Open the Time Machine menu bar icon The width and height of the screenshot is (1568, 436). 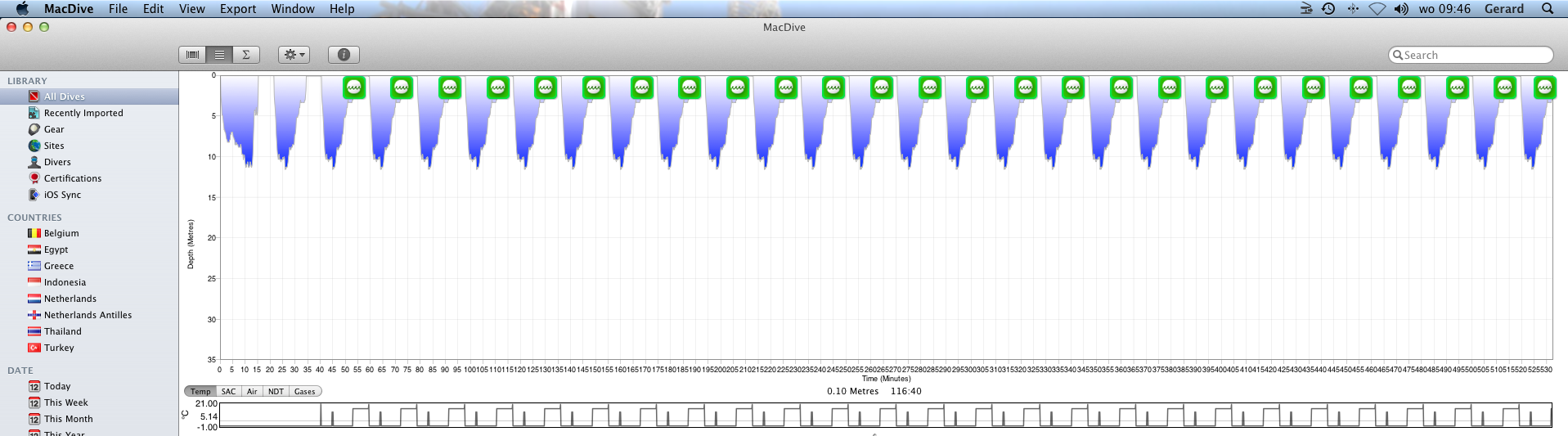coord(1328,9)
